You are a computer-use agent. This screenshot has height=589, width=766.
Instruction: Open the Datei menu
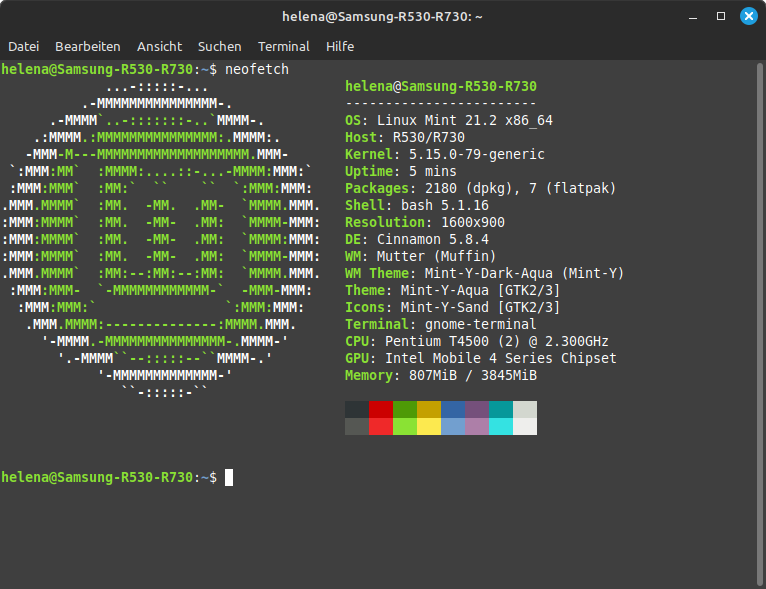[23, 46]
